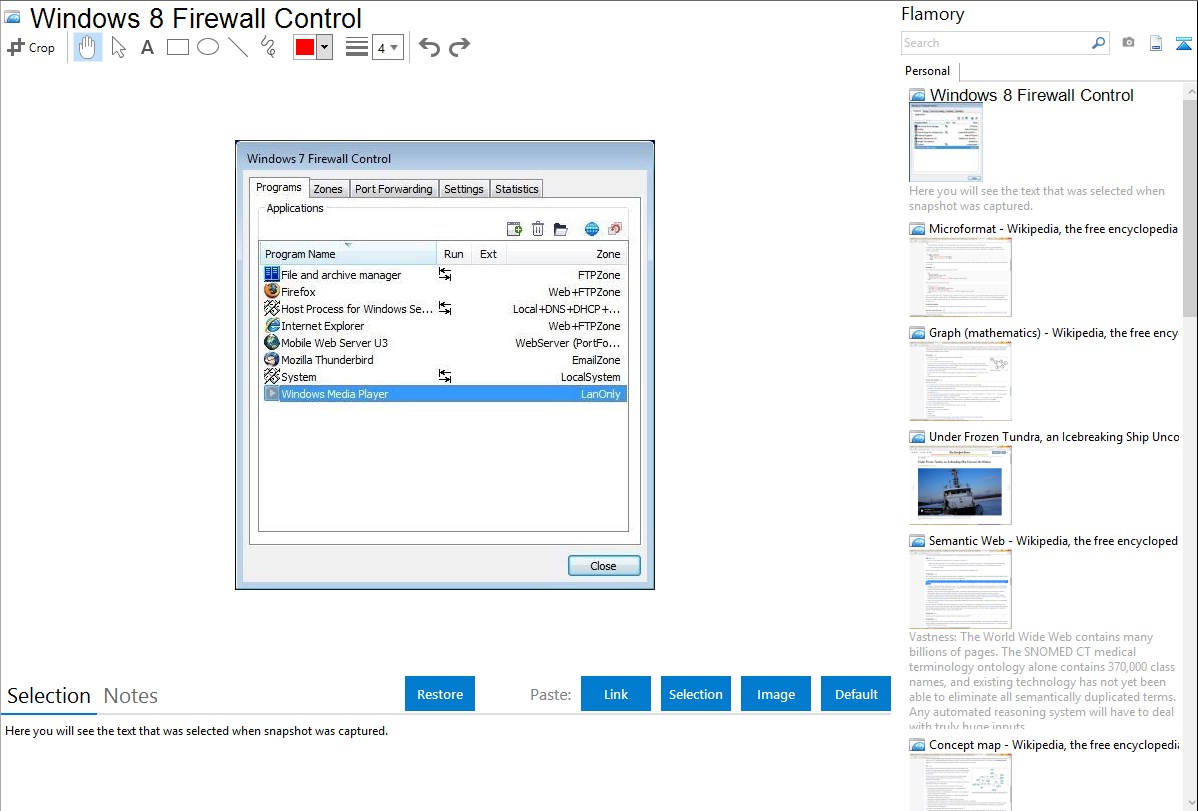Select the text annotation tool
Image resolution: width=1198 pixels, height=811 pixels.
tap(147, 47)
